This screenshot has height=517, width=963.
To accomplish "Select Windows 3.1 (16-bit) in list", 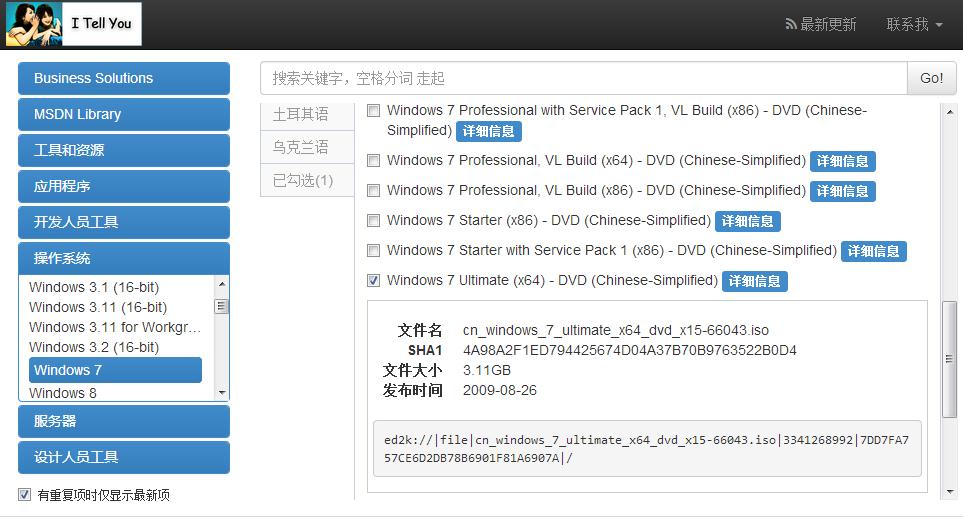I will pyautogui.click(x=94, y=287).
